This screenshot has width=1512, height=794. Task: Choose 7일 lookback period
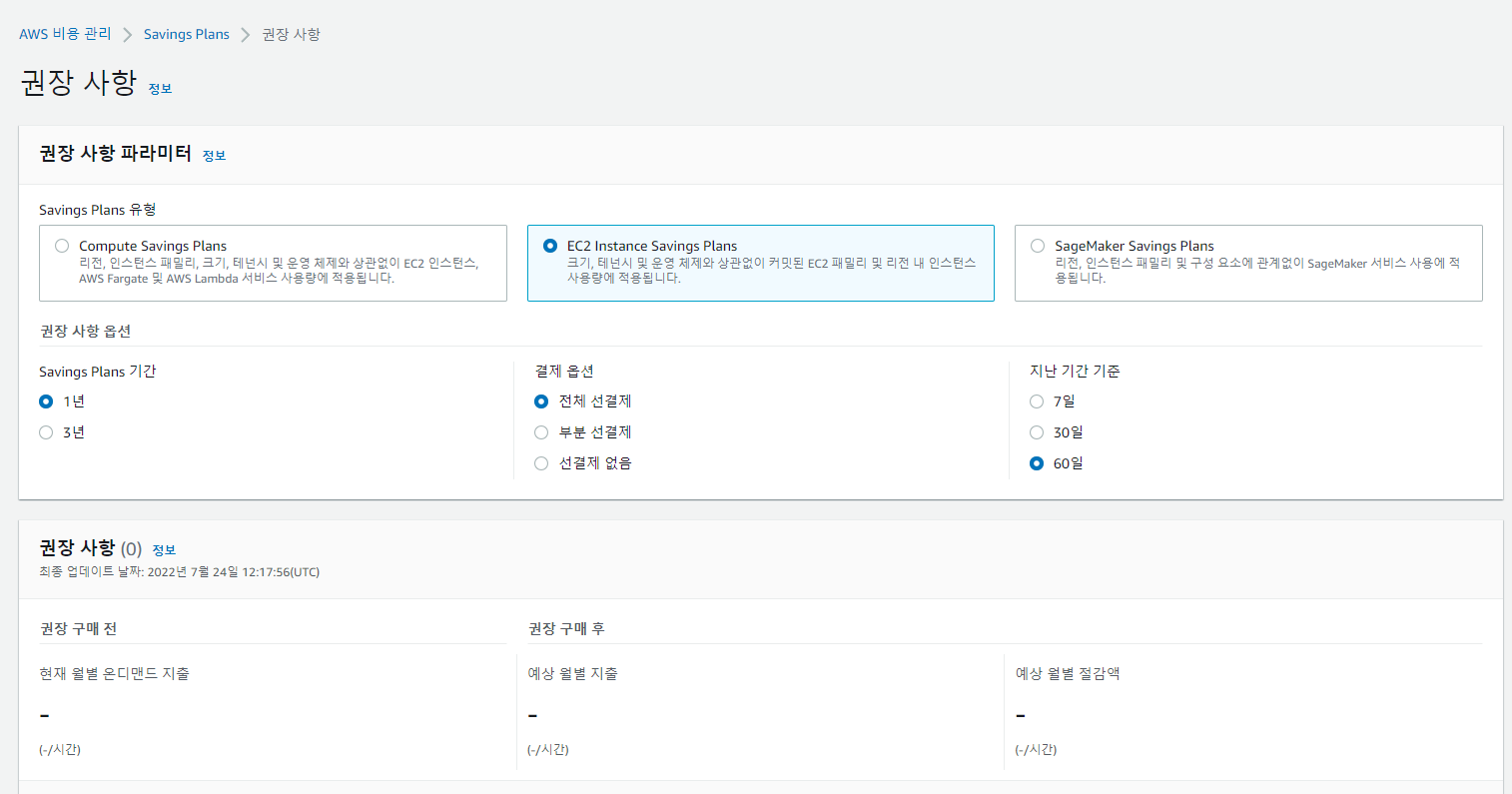click(1037, 401)
